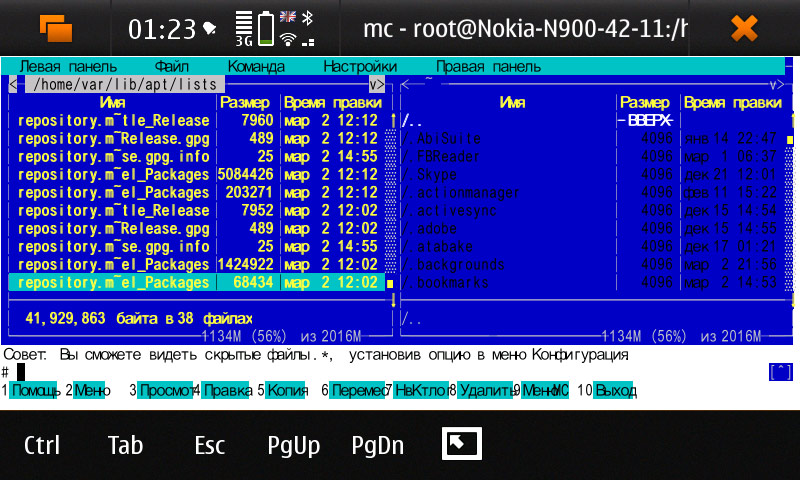This screenshot has height=480, width=800.
Task: Tap the fullscreen toggle icon in bottom toolbar
Action: click(462, 444)
